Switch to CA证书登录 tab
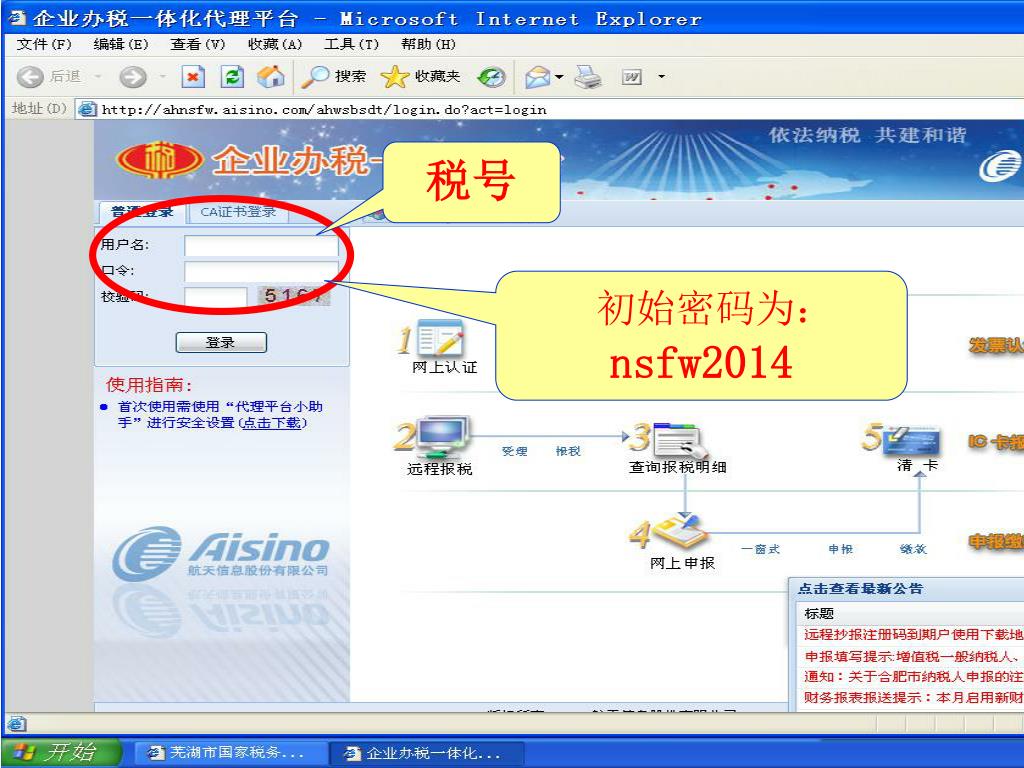This screenshot has height=768, width=1024. pos(238,212)
